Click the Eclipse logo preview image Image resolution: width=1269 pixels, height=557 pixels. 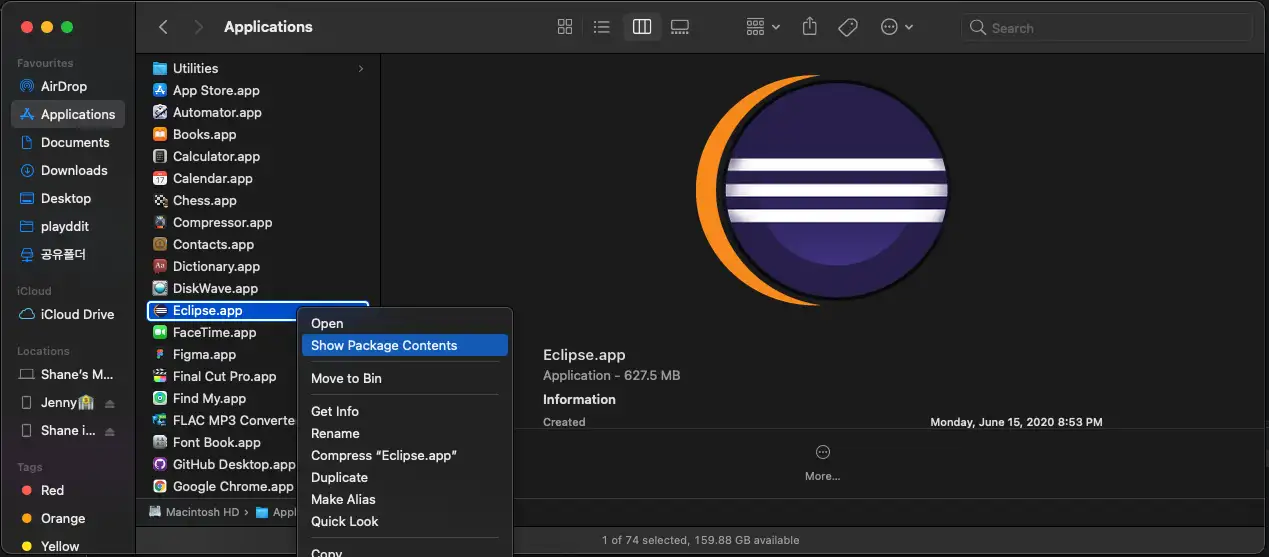coord(822,190)
